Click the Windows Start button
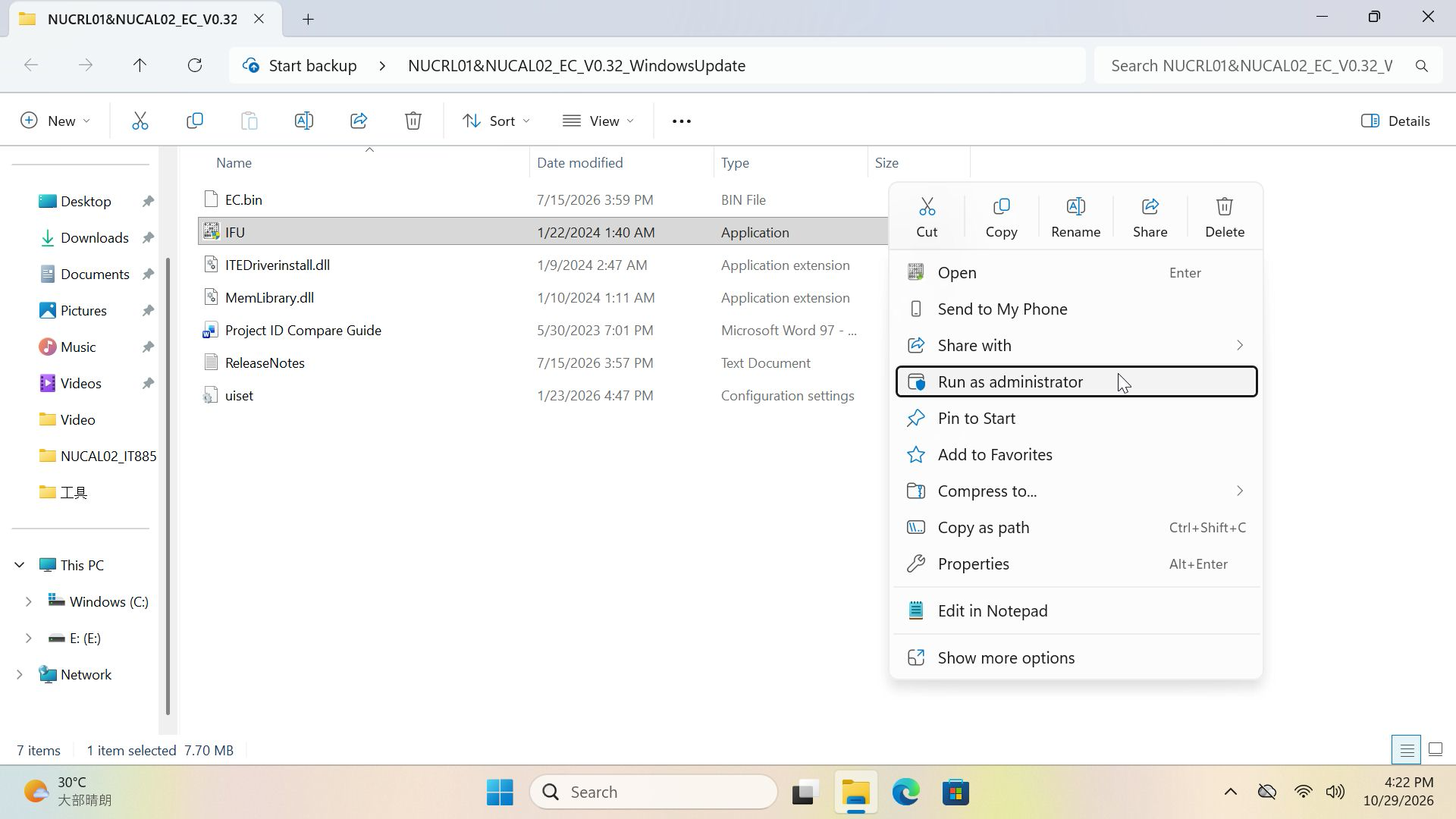Viewport: 1456px width, 819px height. (500, 792)
